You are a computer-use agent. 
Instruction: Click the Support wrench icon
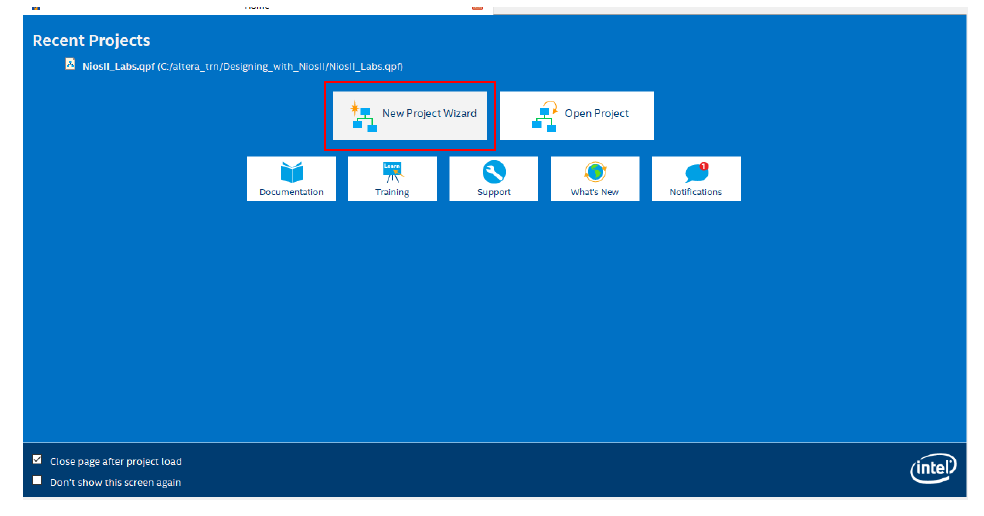494,172
